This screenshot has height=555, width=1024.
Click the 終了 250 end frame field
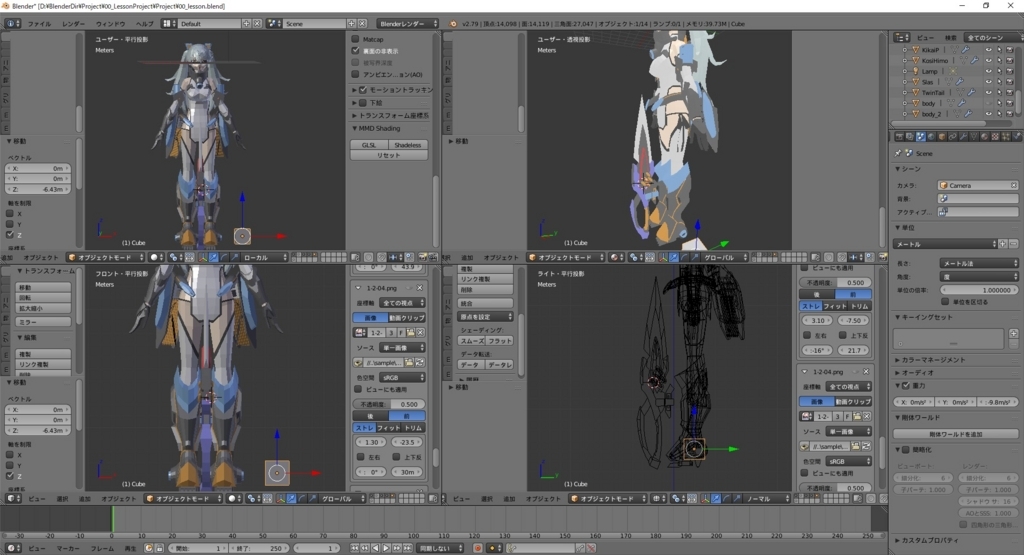pos(258,548)
